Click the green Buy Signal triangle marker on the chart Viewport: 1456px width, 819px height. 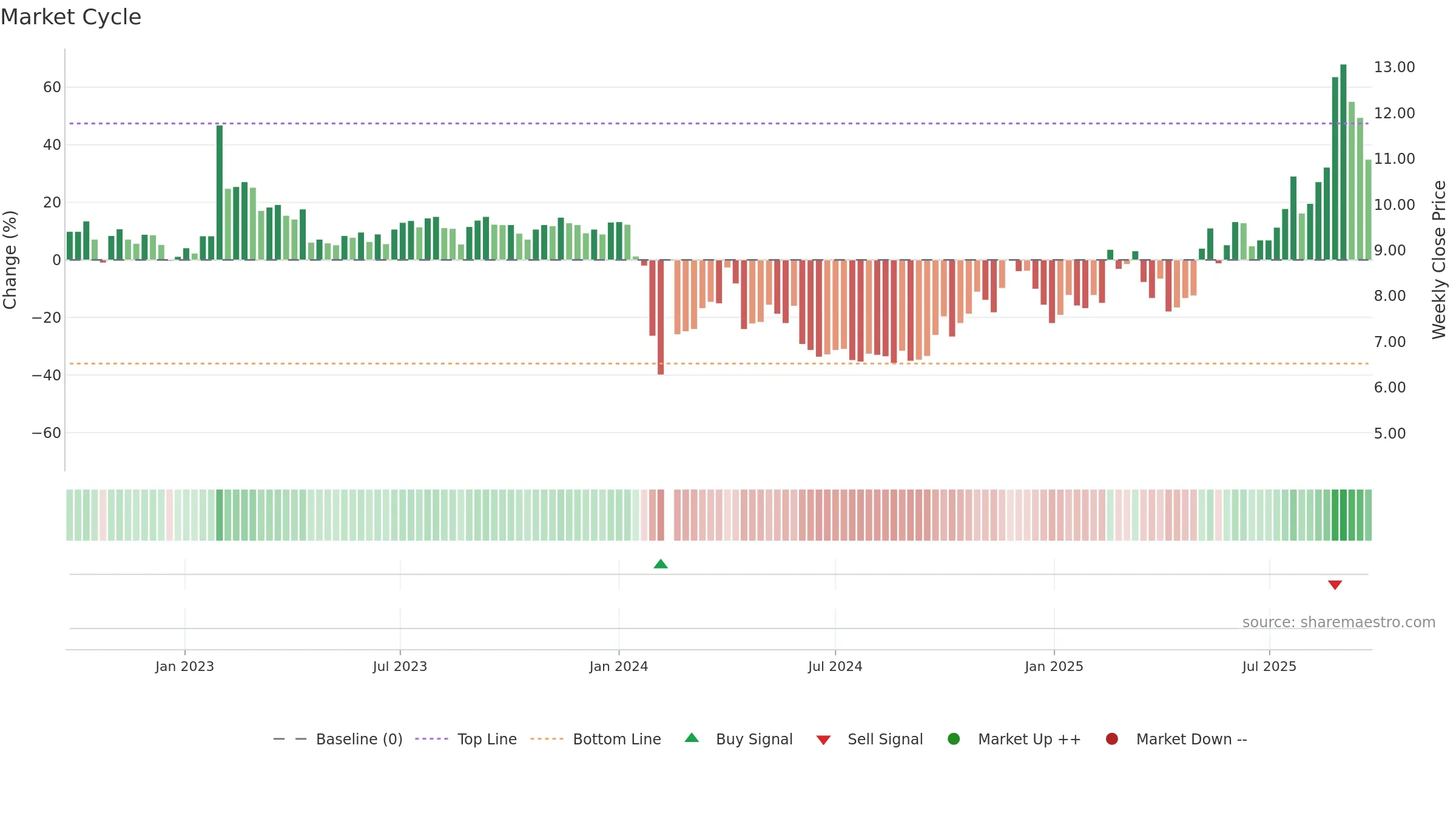click(661, 564)
